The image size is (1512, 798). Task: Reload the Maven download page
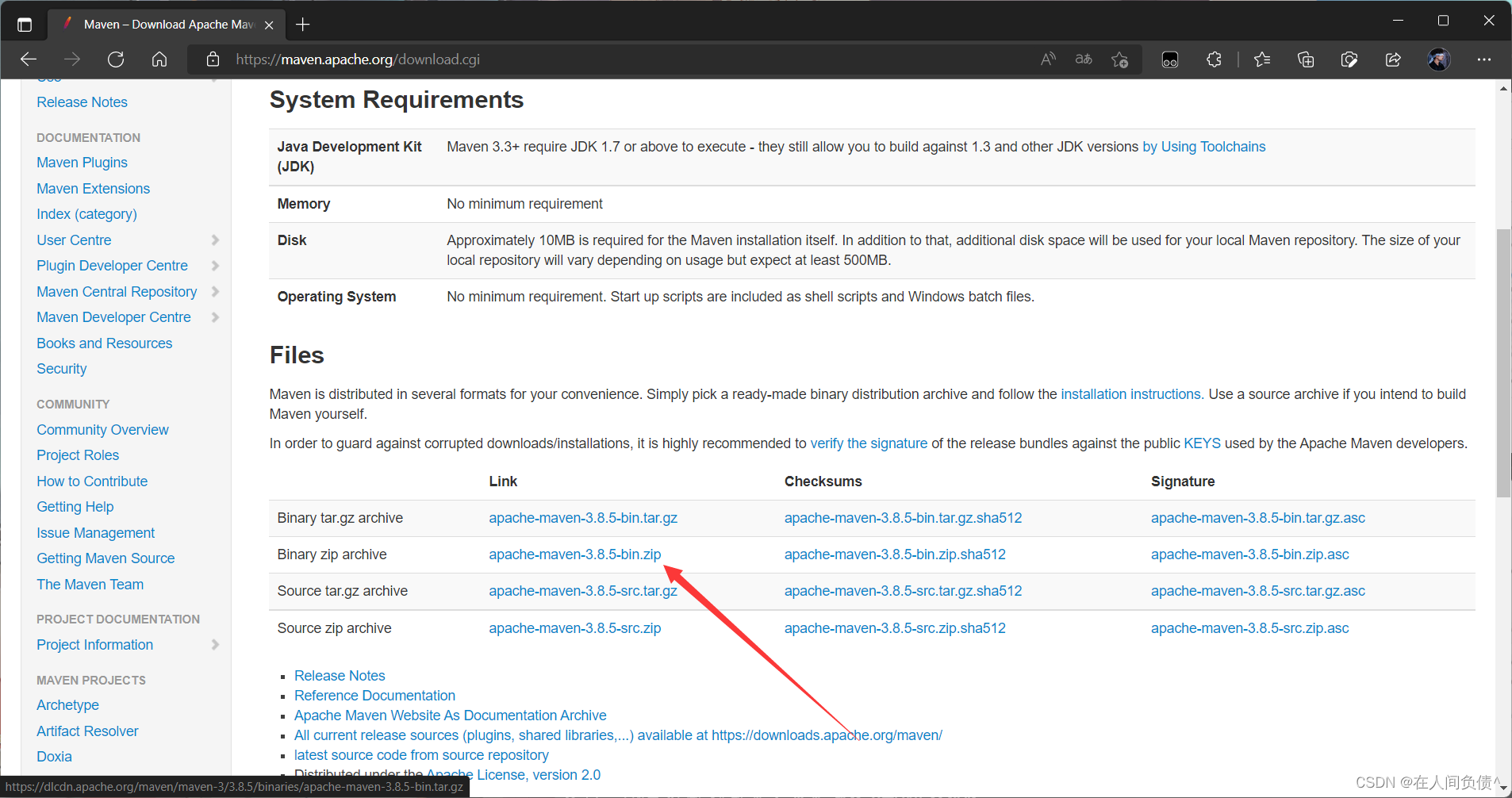click(116, 59)
